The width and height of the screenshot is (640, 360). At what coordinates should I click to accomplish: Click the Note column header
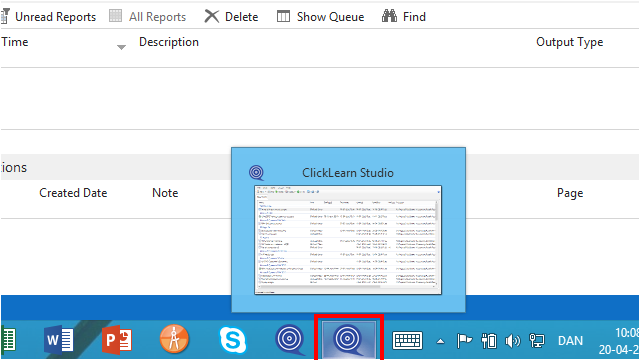[x=165, y=193]
